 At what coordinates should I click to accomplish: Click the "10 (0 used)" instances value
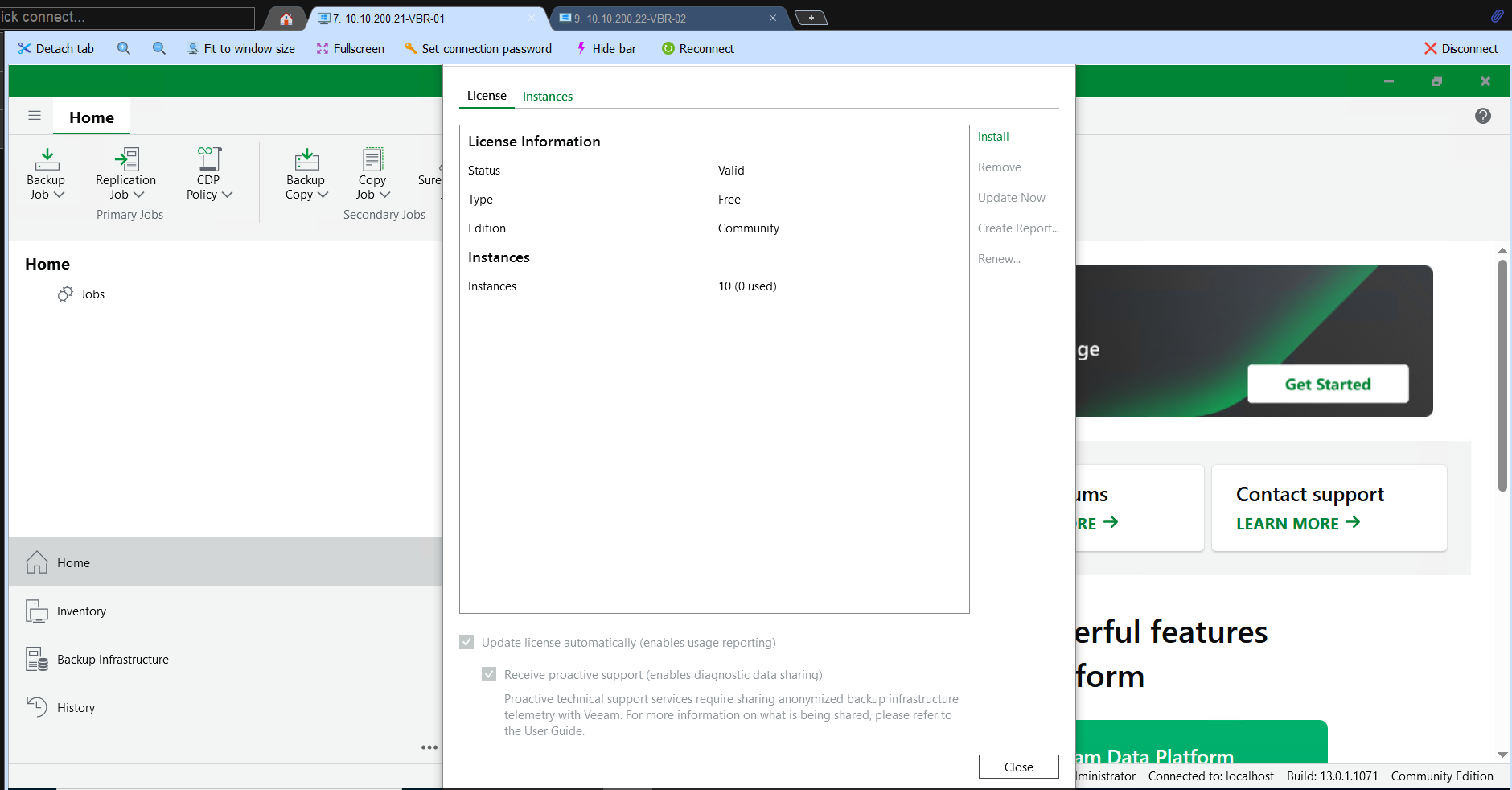click(747, 286)
